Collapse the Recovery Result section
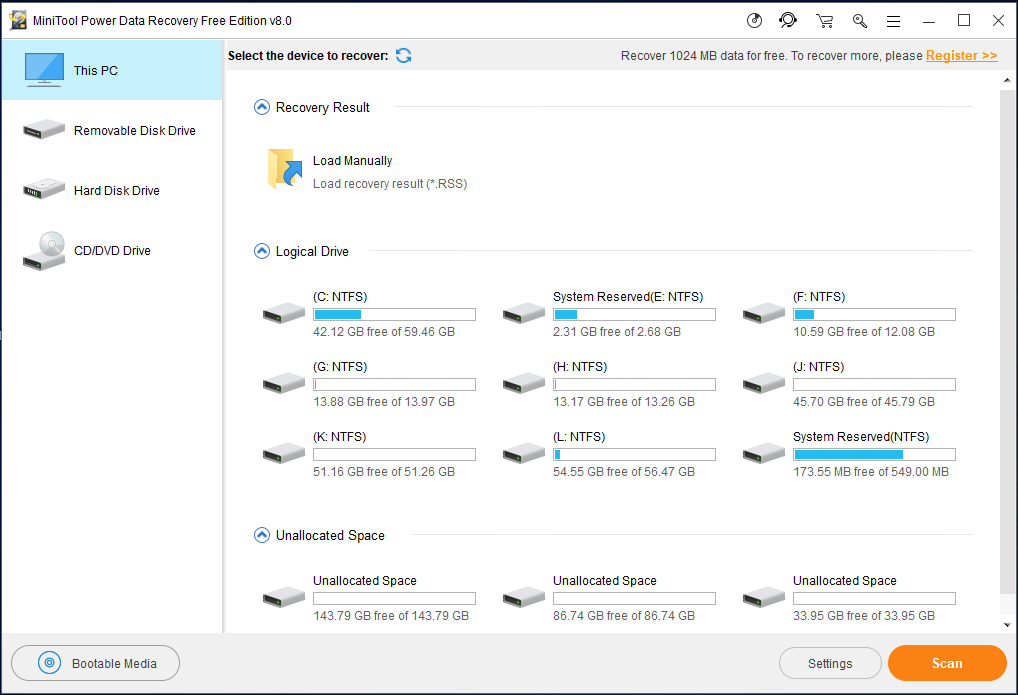Image resolution: width=1018 pixels, height=695 pixels. [x=262, y=107]
